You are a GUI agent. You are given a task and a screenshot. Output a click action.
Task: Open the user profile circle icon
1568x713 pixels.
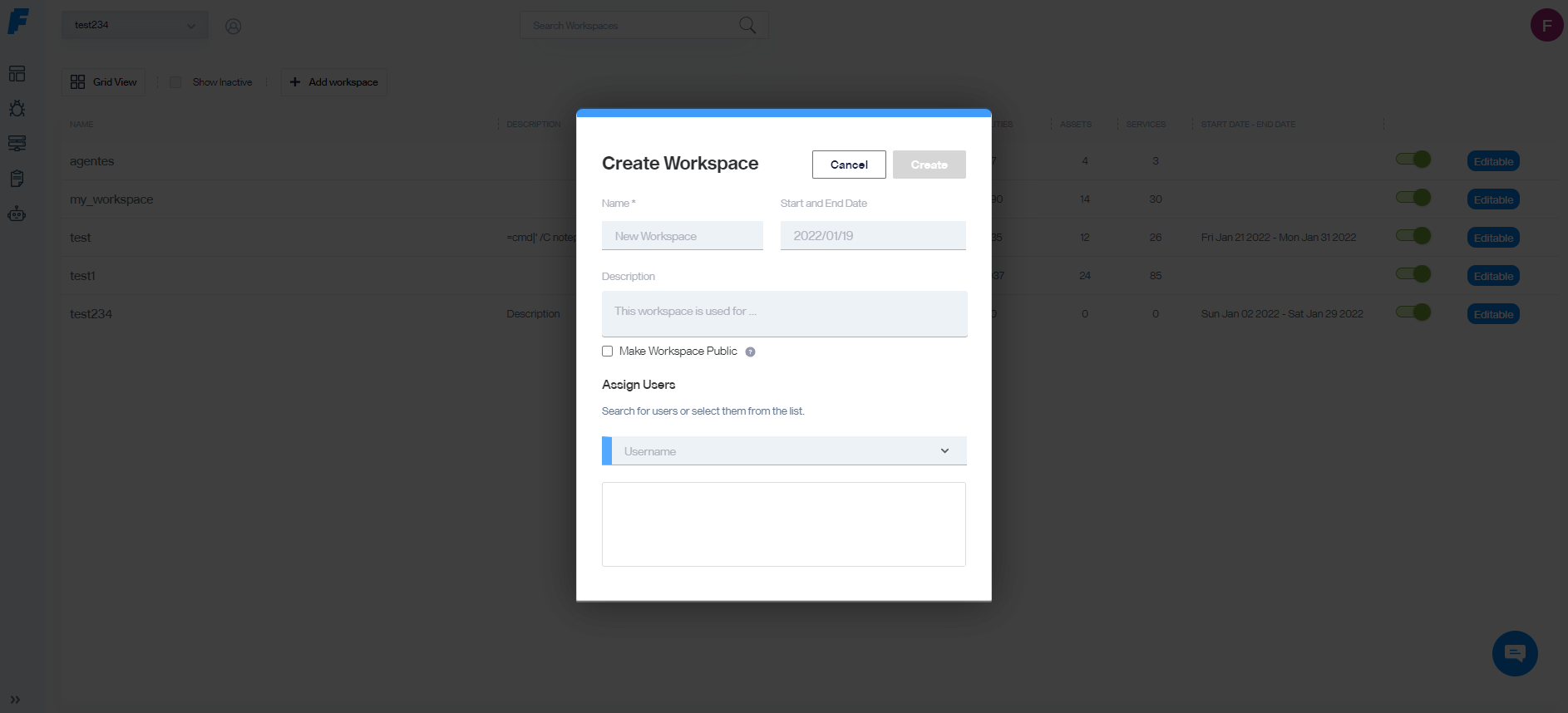point(234,27)
